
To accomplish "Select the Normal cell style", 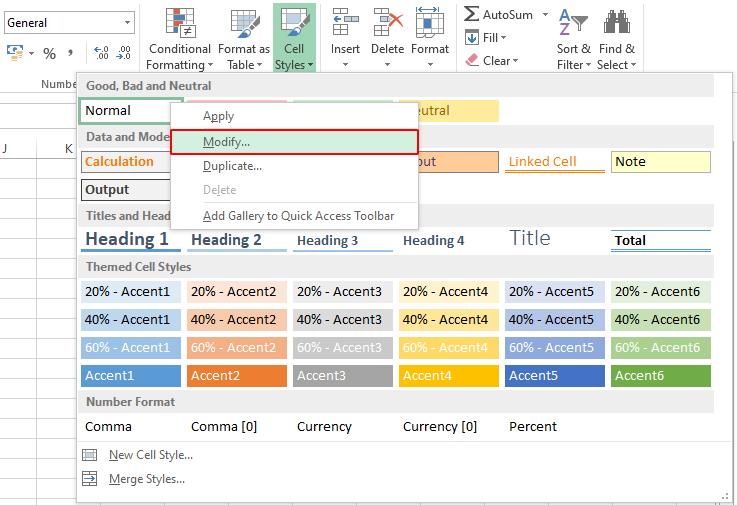I will coord(125,110).
